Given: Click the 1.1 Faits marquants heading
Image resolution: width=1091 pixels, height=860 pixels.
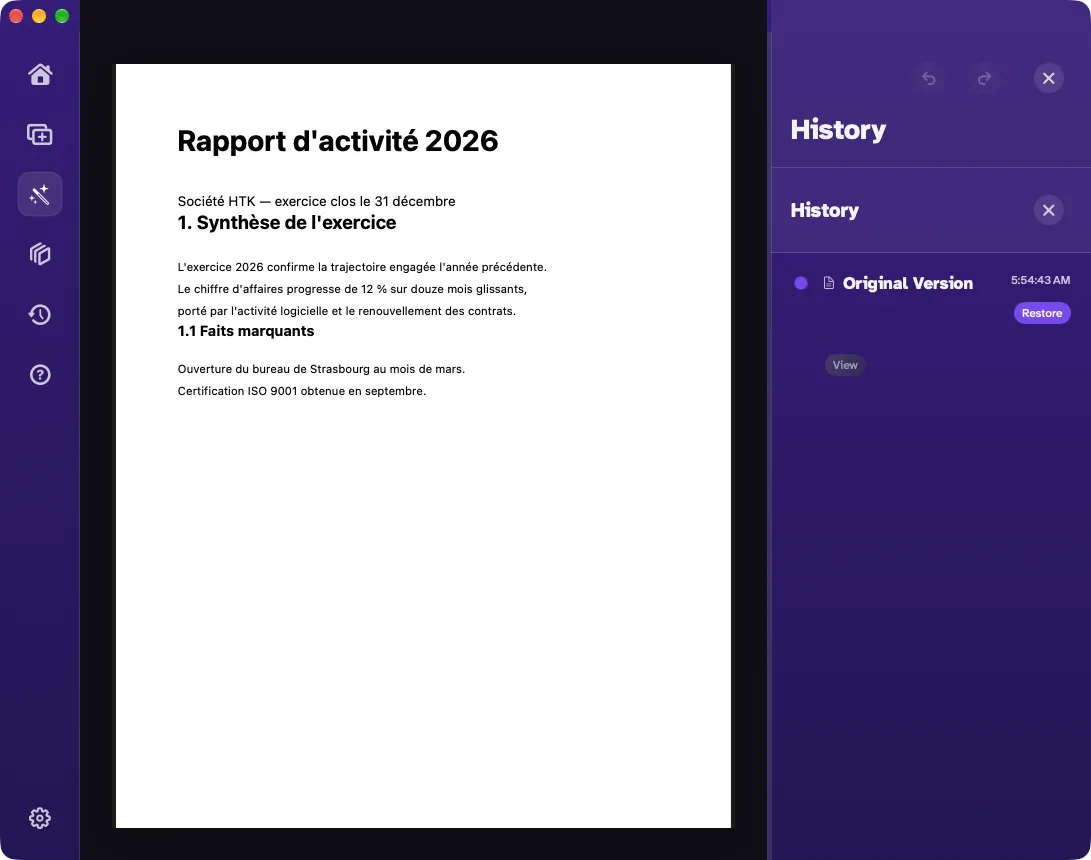Looking at the screenshot, I should (246, 331).
